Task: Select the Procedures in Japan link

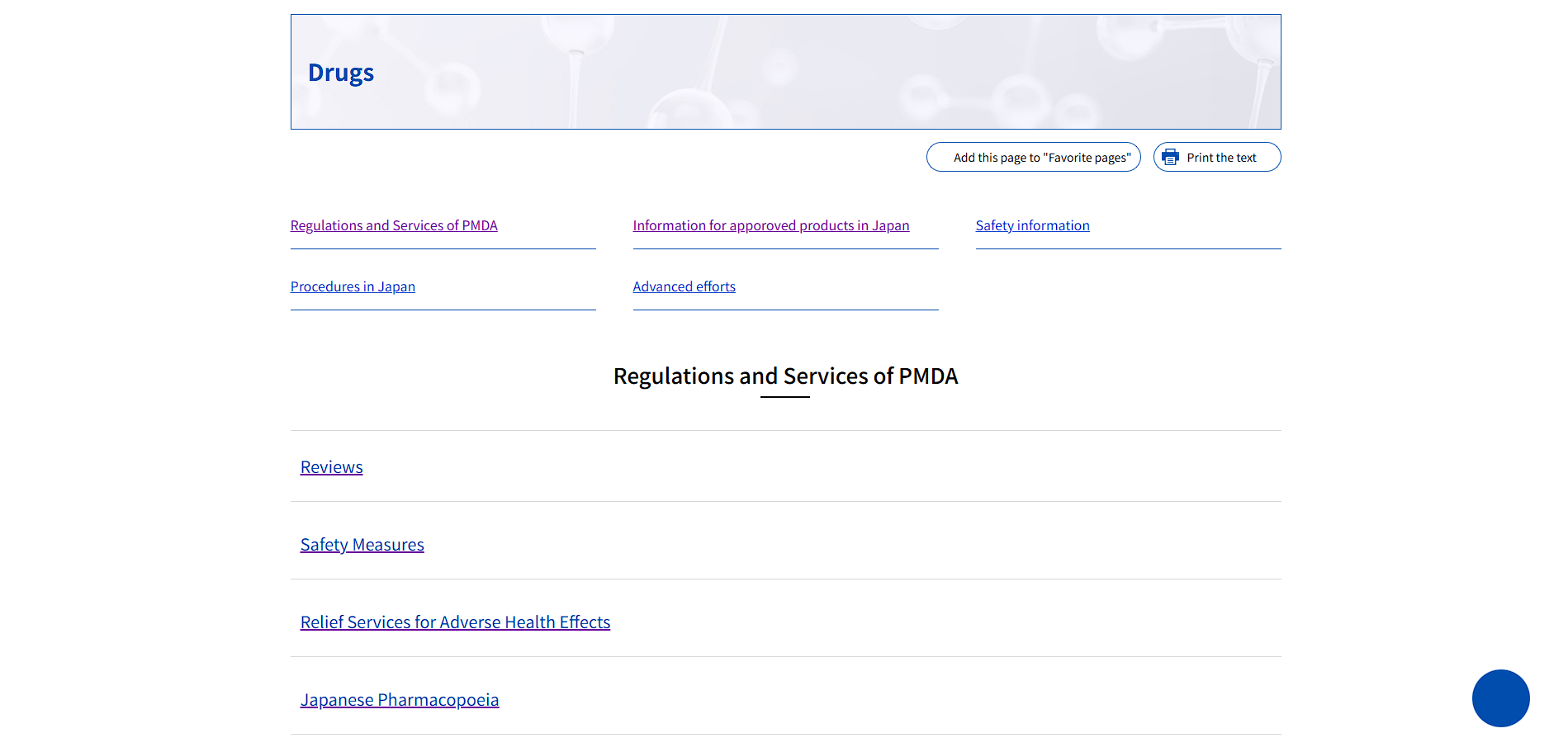Action: [x=353, y=286]
